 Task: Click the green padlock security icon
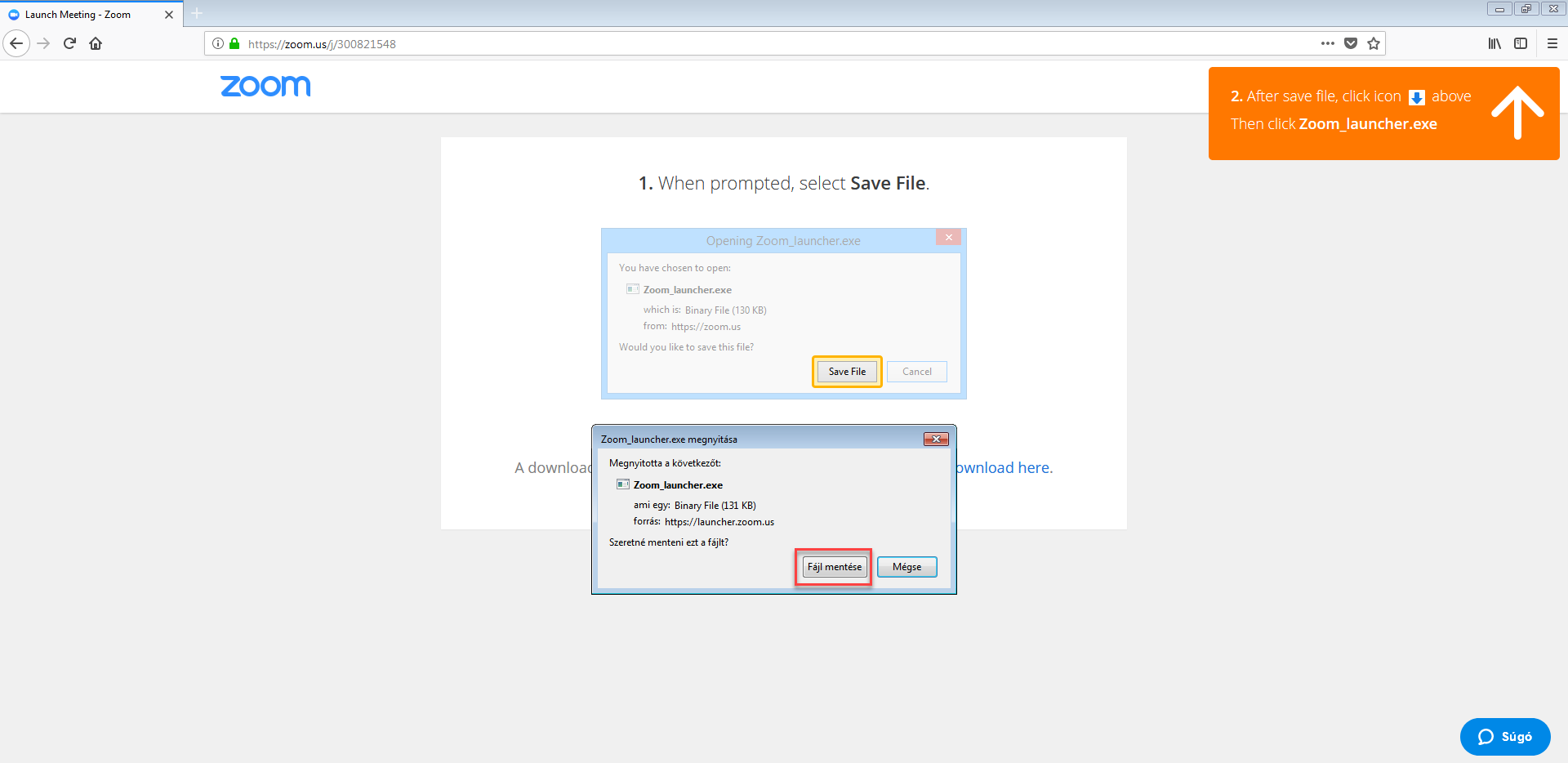point(234,43)
